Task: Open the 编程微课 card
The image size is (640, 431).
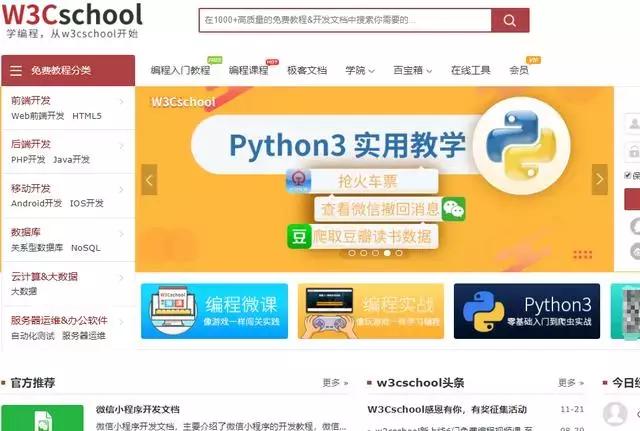Action: [x=214, y=311]
